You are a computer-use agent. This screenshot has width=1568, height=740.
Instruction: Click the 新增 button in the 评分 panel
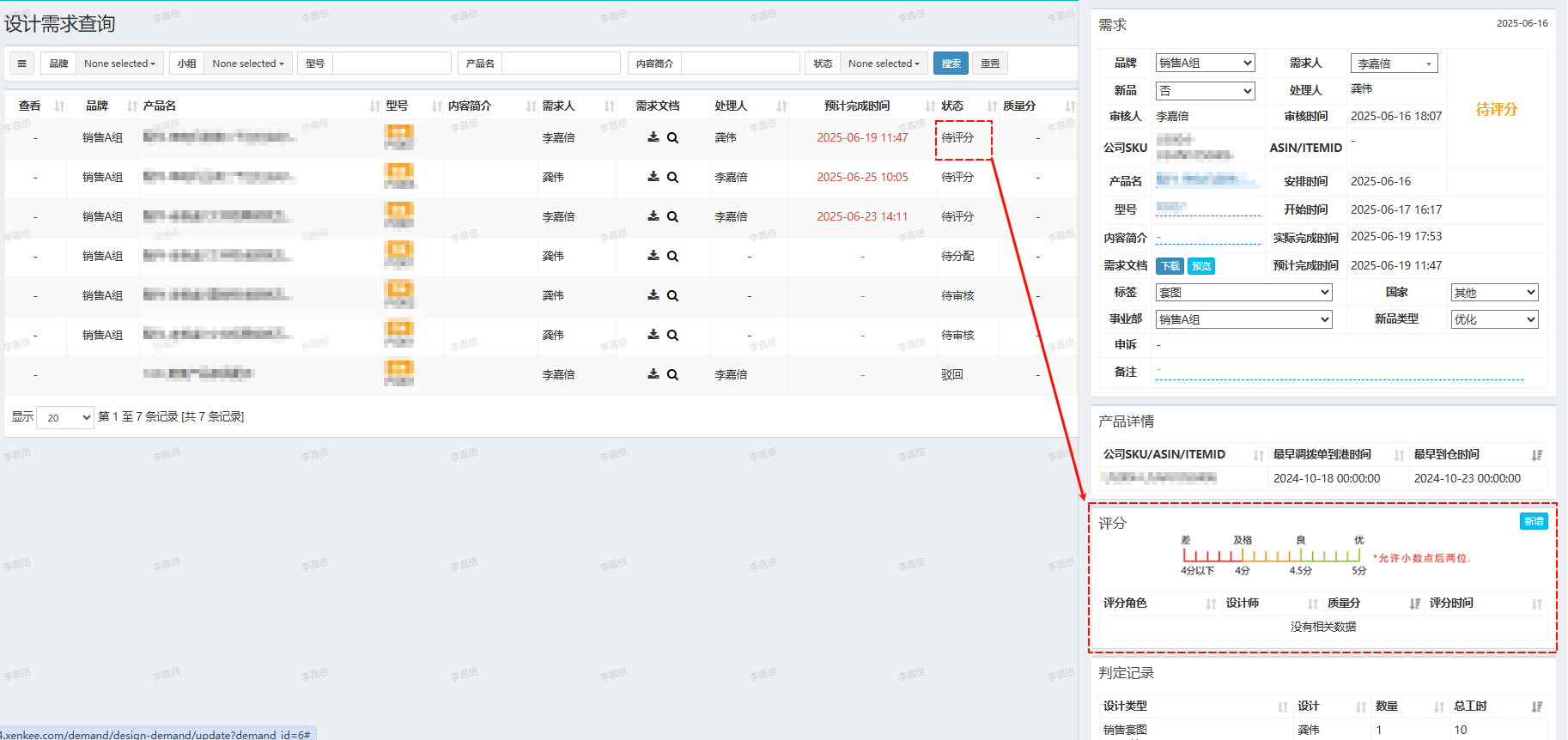(1534, 521)
